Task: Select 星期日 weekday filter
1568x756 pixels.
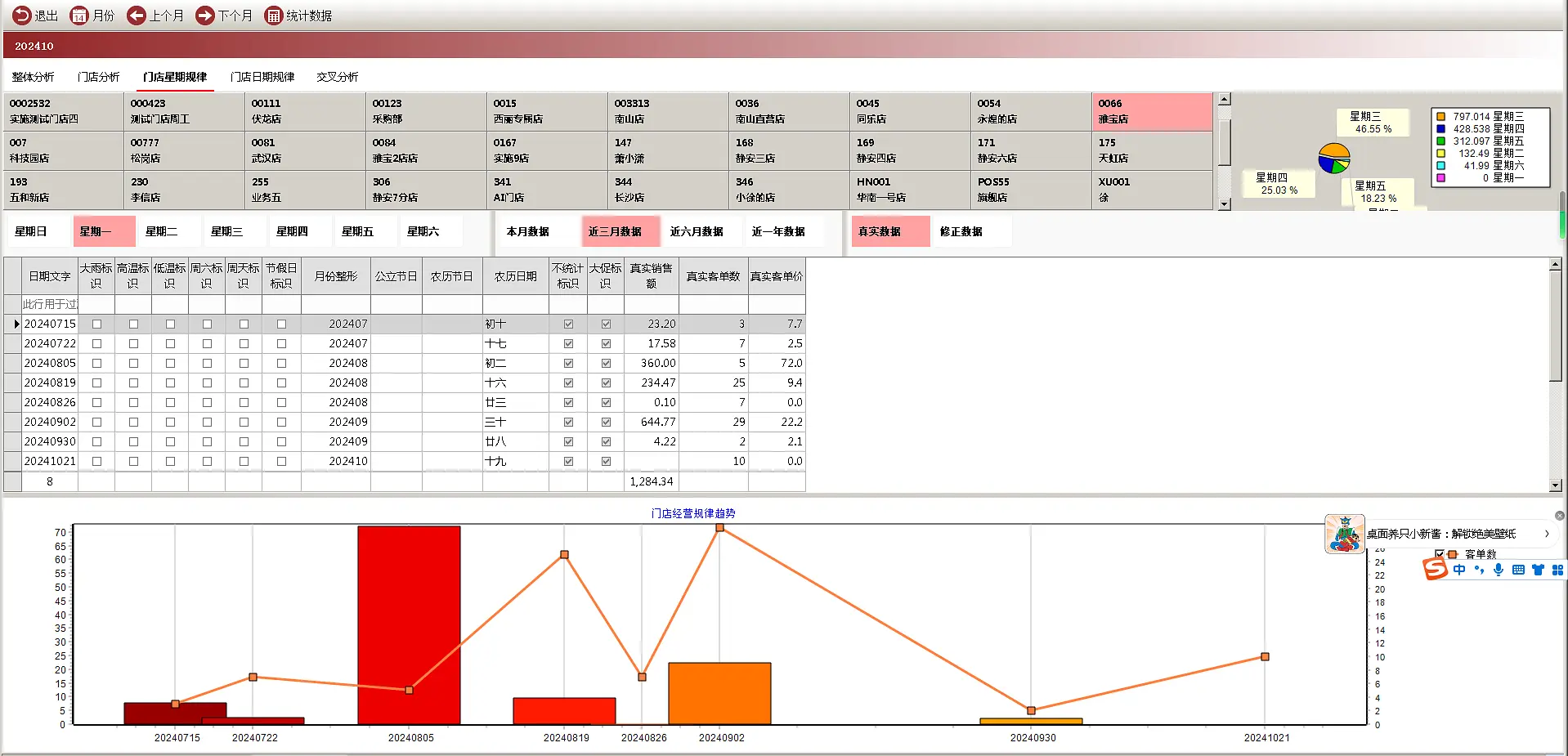Action: [38, 231]
